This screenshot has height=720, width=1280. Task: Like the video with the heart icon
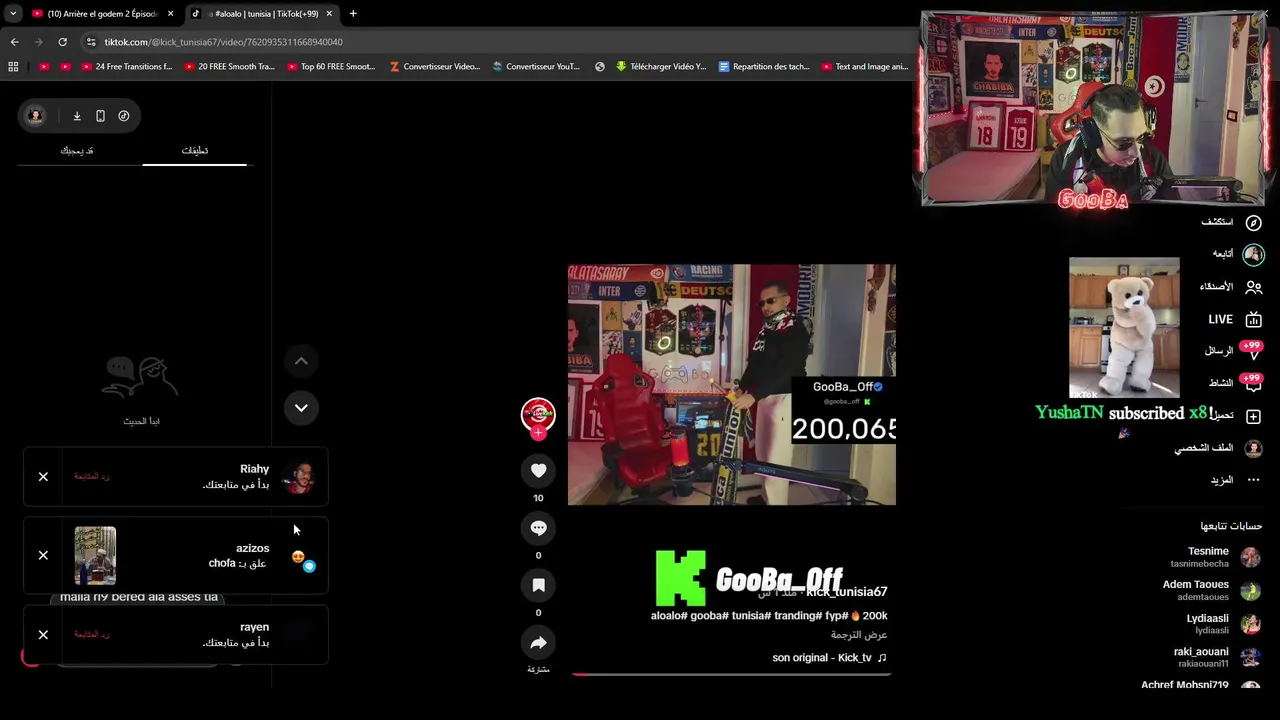[x=538, y=470]
